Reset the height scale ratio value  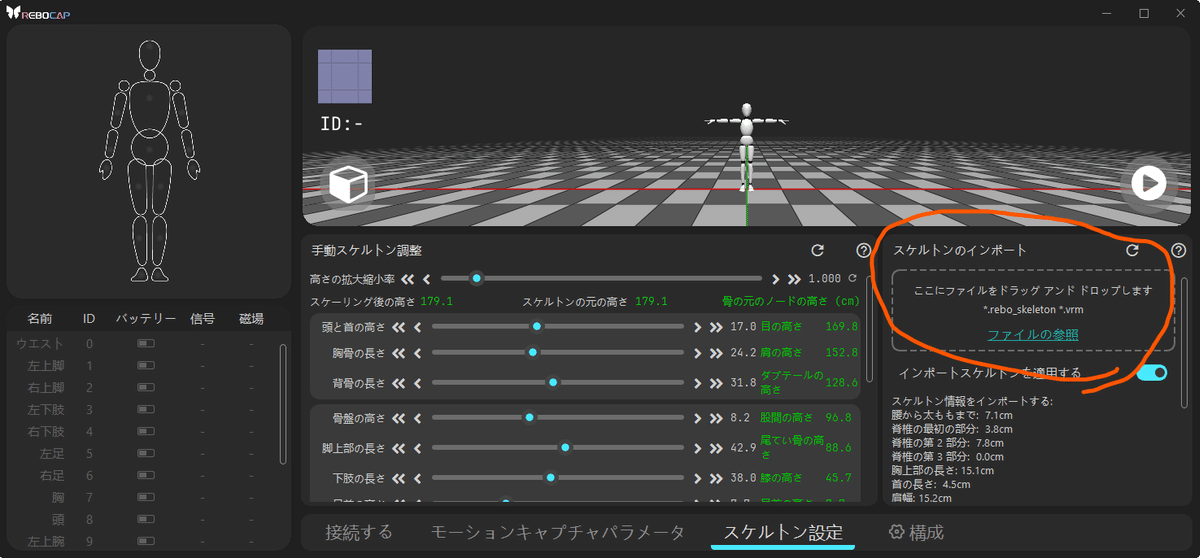click(x=853, y=279)
